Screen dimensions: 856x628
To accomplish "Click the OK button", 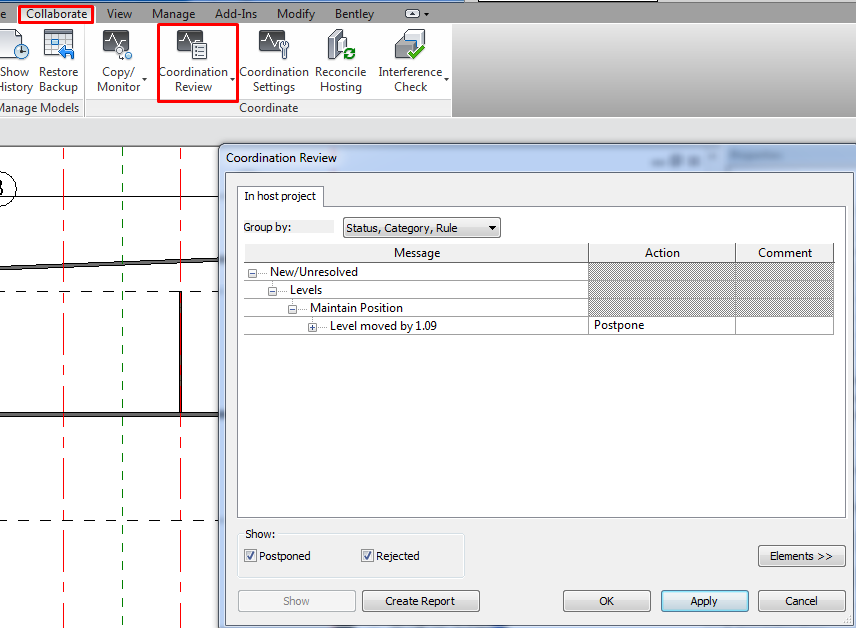I will 607,601.
